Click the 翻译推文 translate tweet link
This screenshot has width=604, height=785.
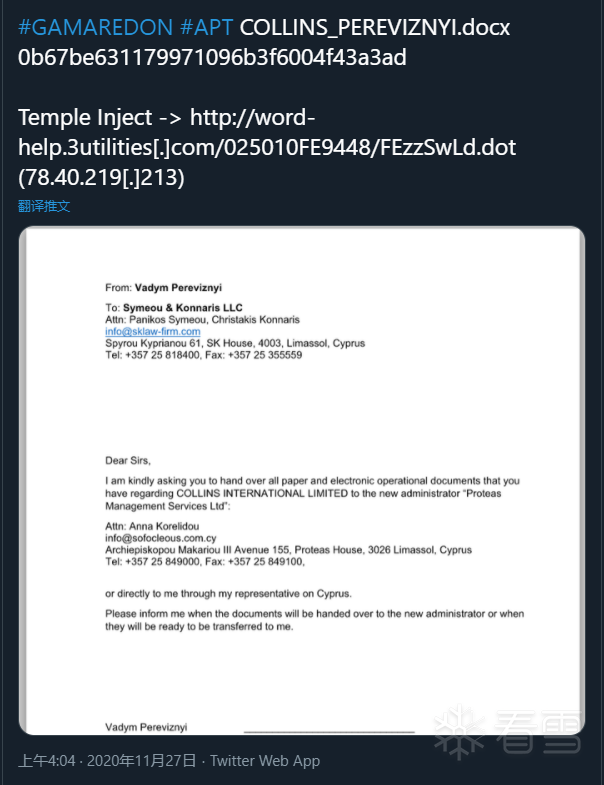(44, 206)
